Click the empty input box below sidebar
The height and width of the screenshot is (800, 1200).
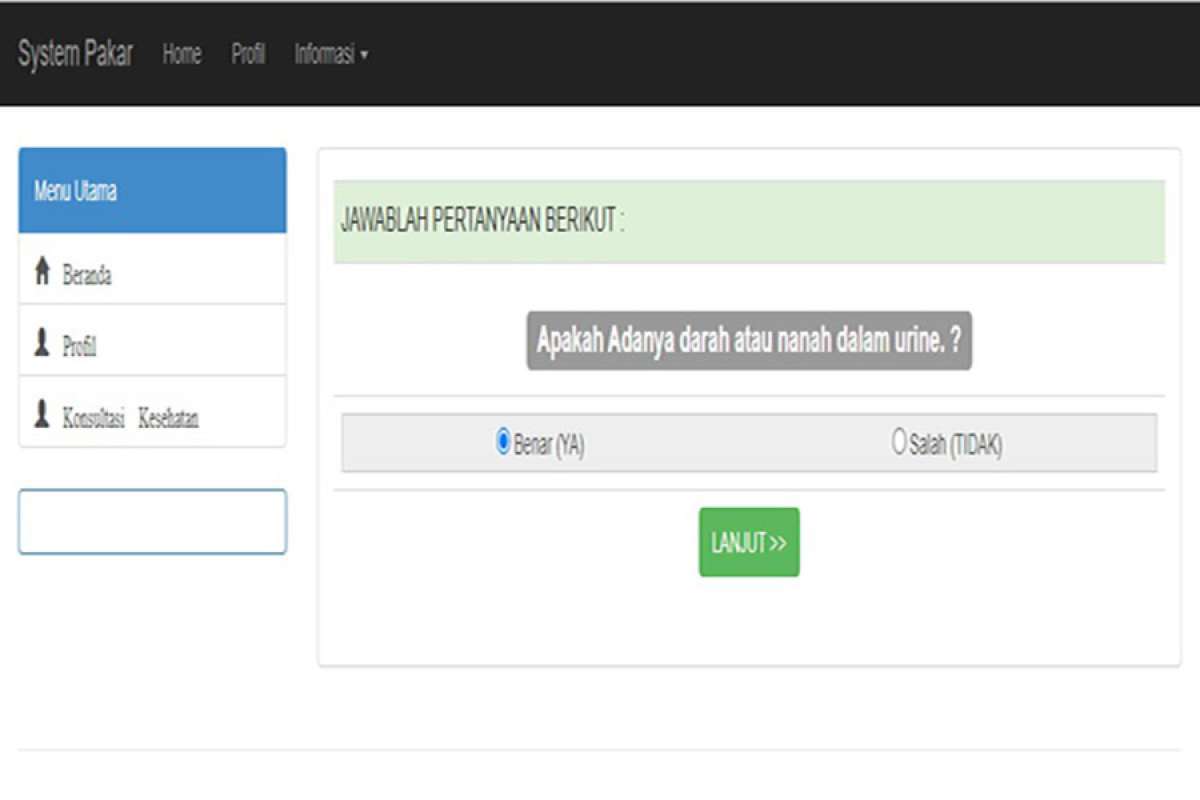(150, 521)
